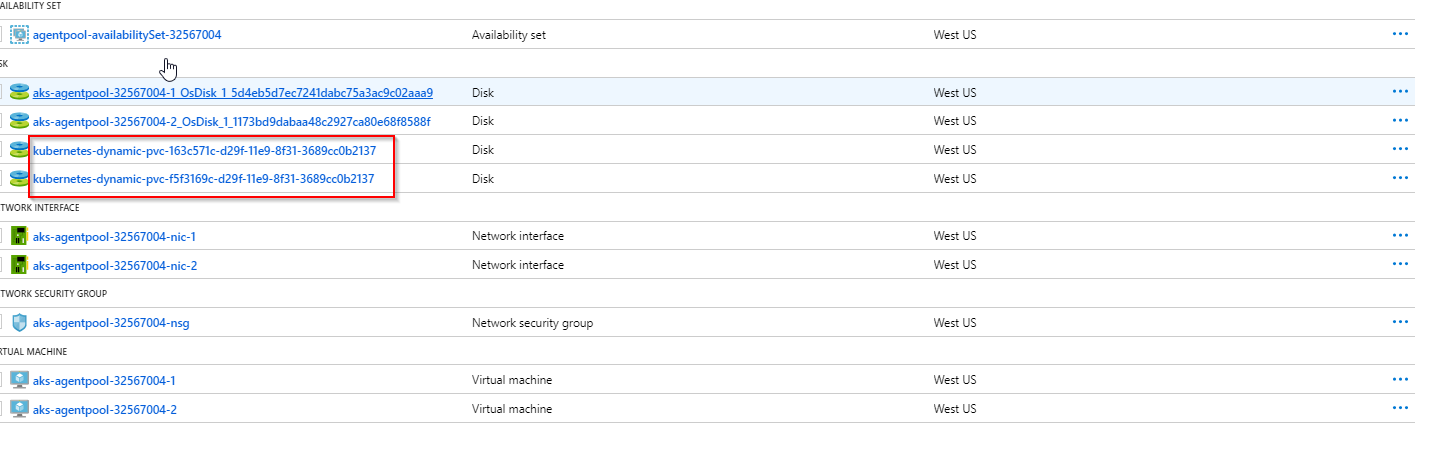
Task: Click 'West US' in VM aks-agentpool-32567004-2 row
Action: coord(955,409)
